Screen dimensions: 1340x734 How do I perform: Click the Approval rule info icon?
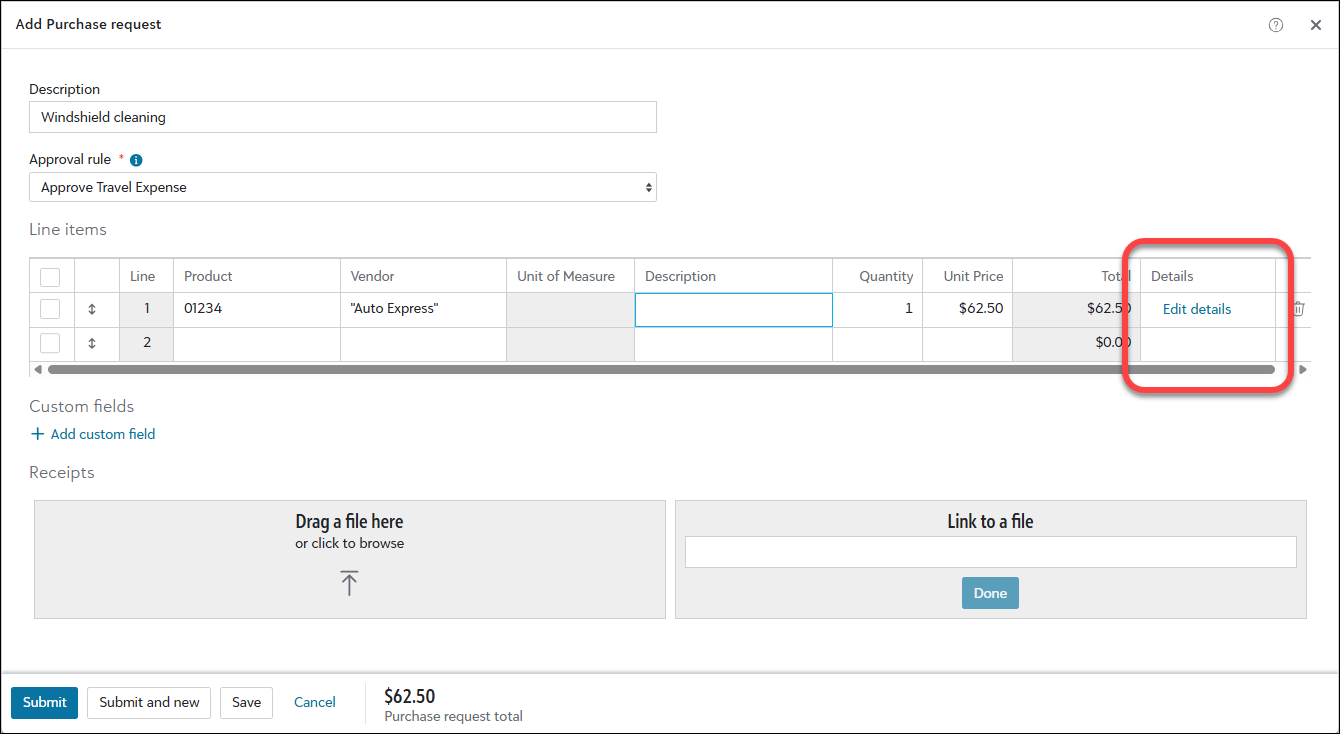pos(136,160)
